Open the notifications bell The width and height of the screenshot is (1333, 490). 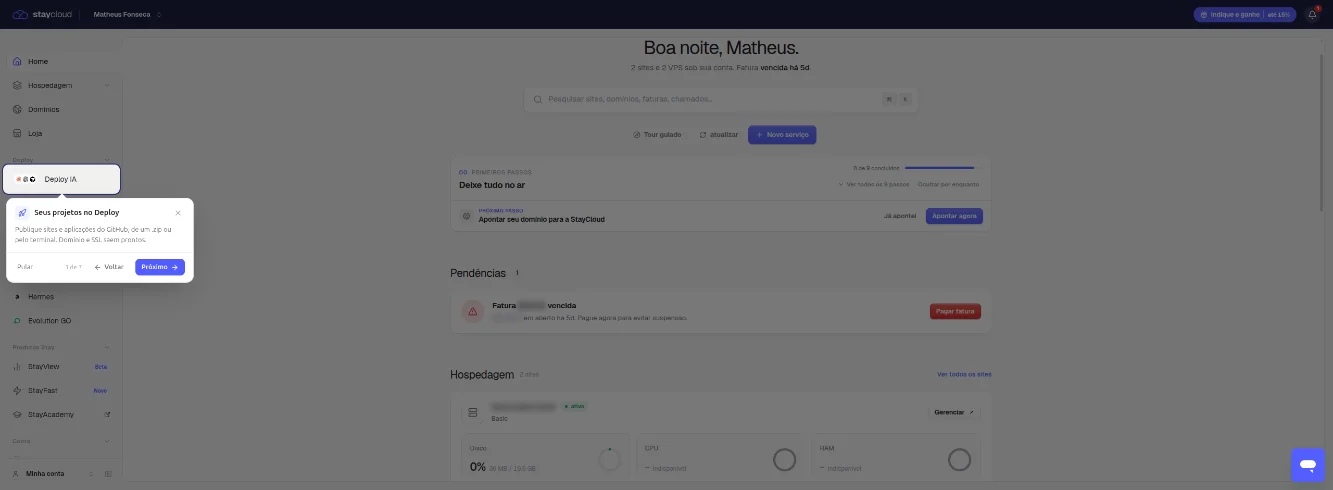click(x=1312, y=14)
